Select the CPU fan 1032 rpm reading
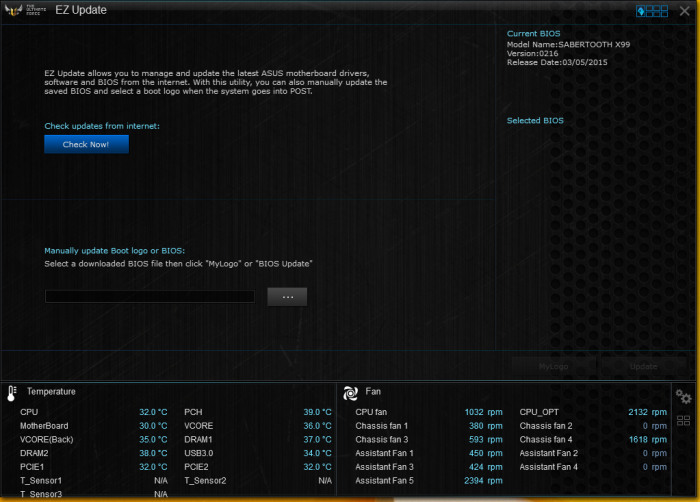This screenshot has height=502, width=700. [x=483, y=412]
